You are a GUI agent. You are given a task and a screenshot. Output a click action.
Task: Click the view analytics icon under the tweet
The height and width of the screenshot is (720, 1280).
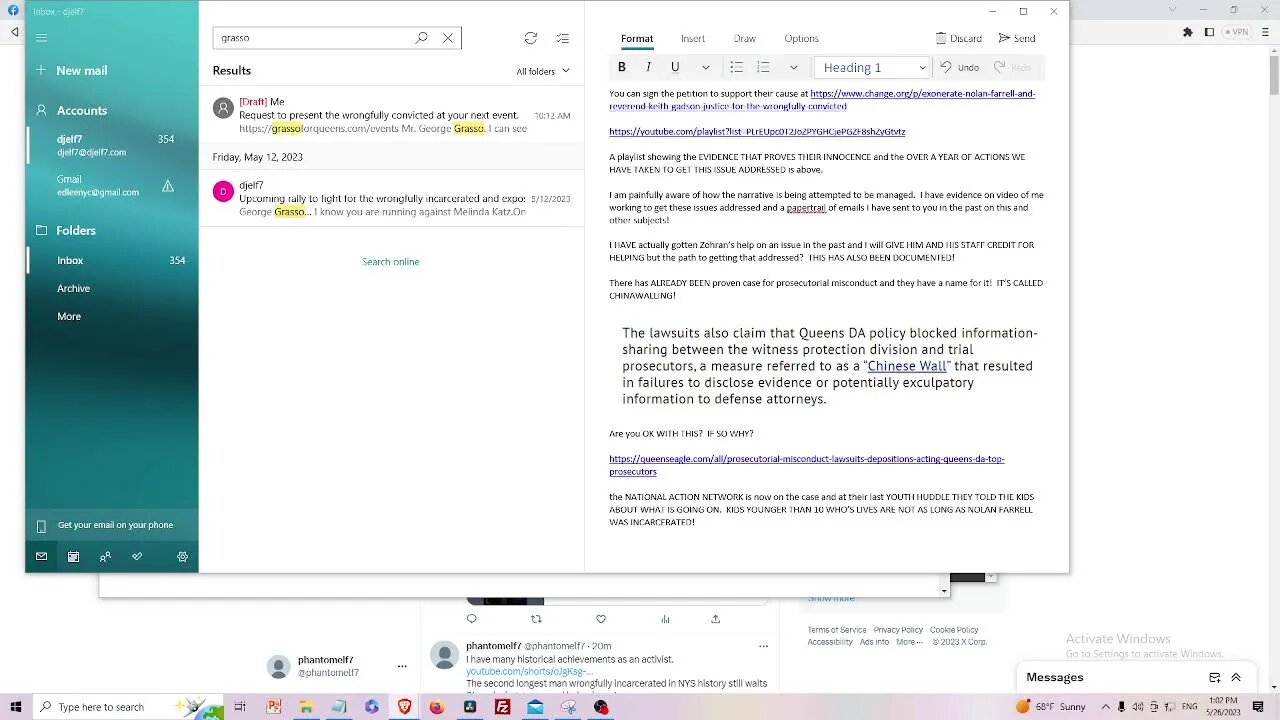665,619
